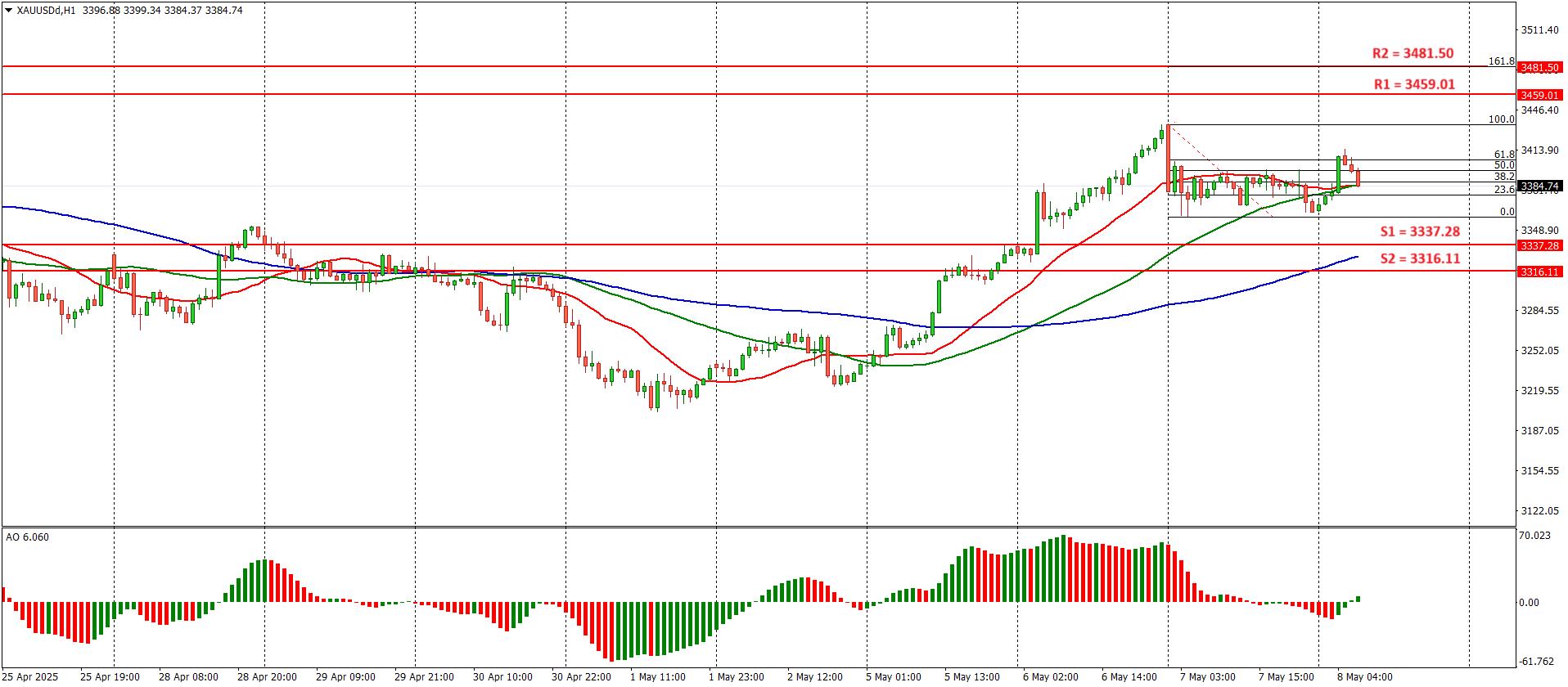Click the 3252.05 price axis label
The height and width of the screenshot is (687, 1568).
point(1539,351)
